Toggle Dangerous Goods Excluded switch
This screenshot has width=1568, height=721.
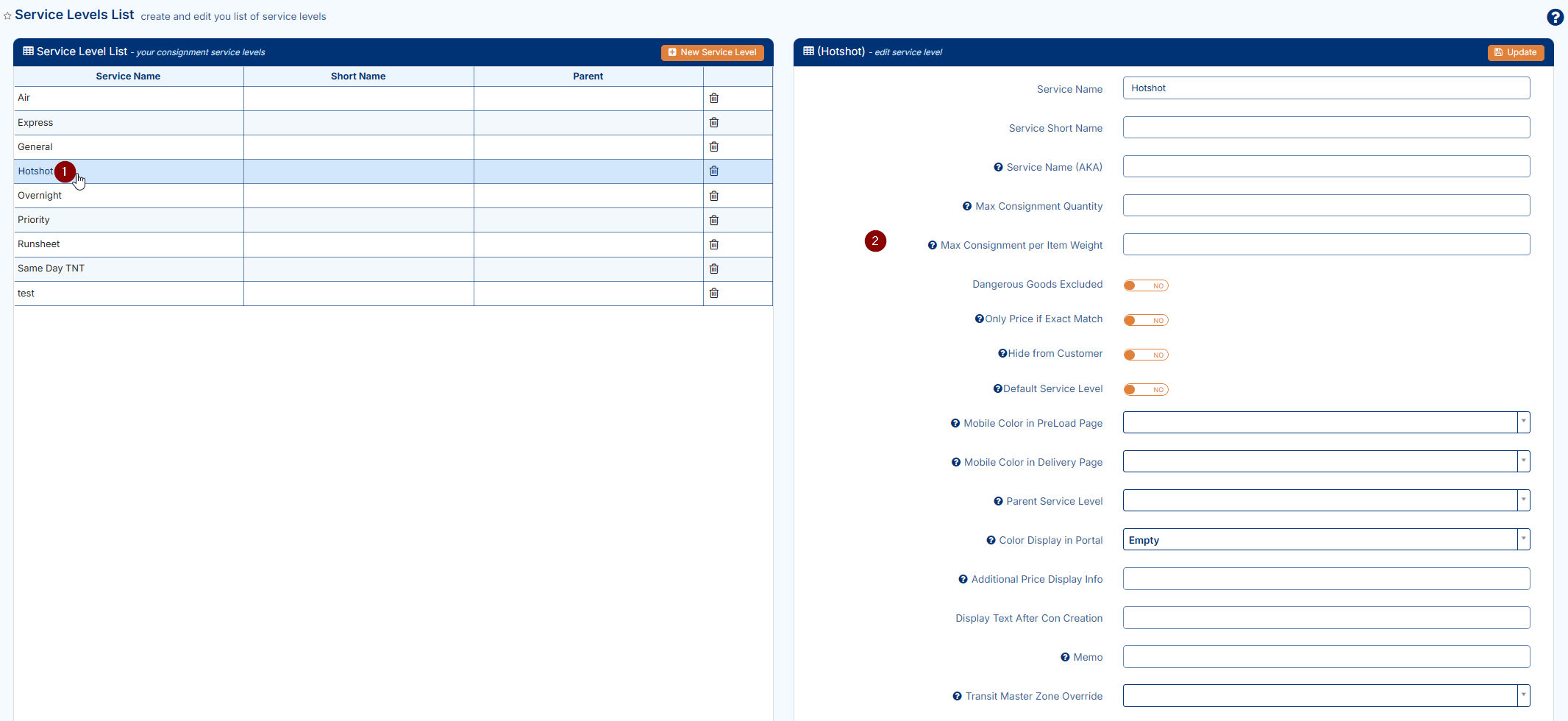(x=1145, y=285)
